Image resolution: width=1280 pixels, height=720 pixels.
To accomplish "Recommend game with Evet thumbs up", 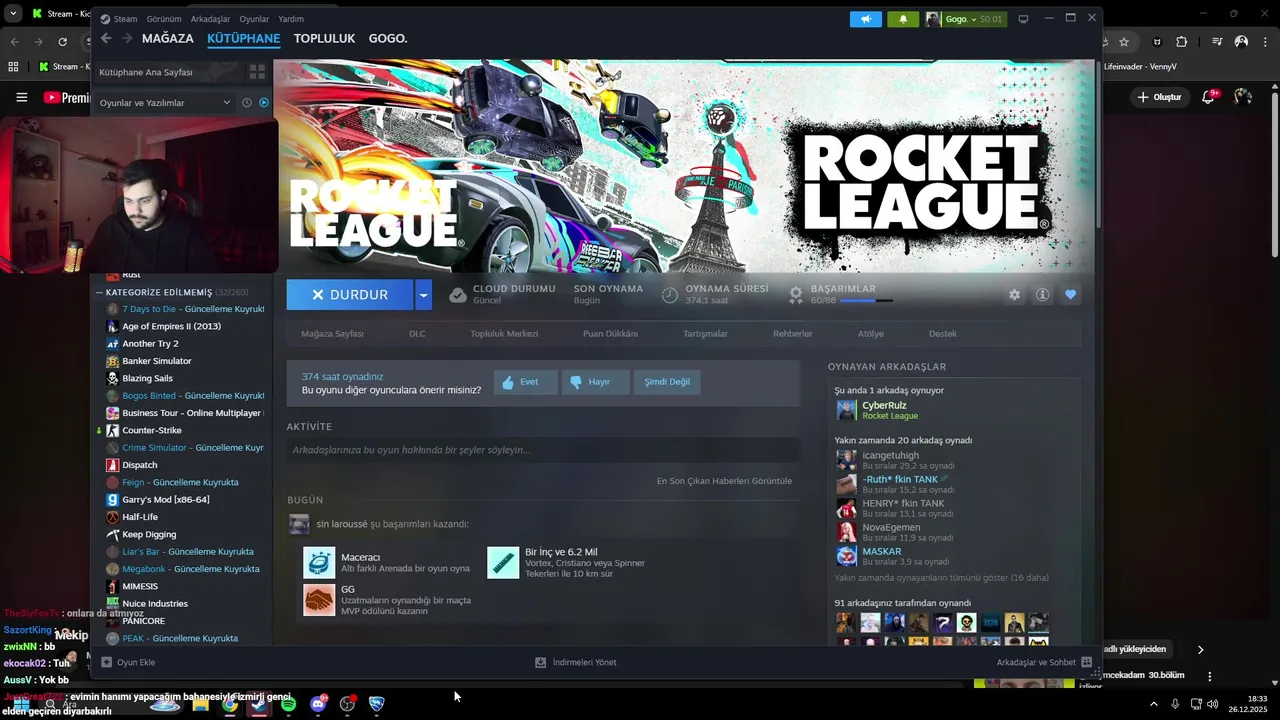I will [525, 382].
